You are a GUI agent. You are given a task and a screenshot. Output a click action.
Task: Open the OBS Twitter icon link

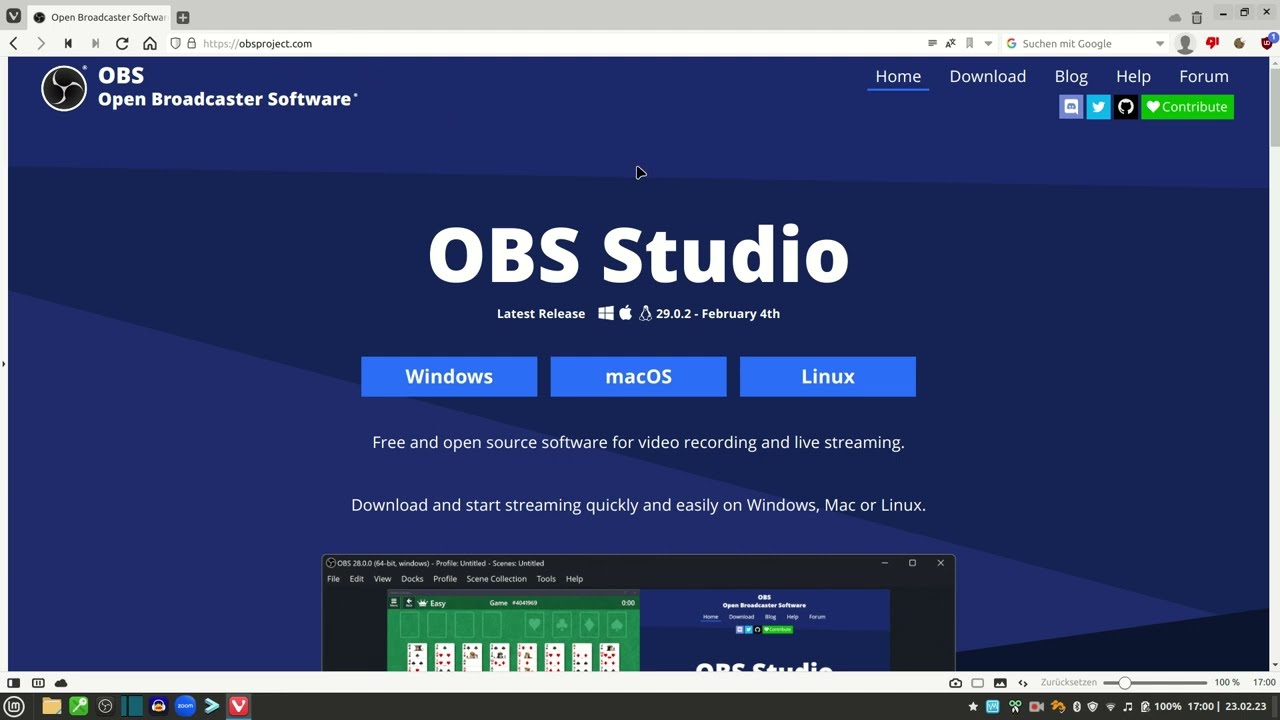tap(1098, 107)
